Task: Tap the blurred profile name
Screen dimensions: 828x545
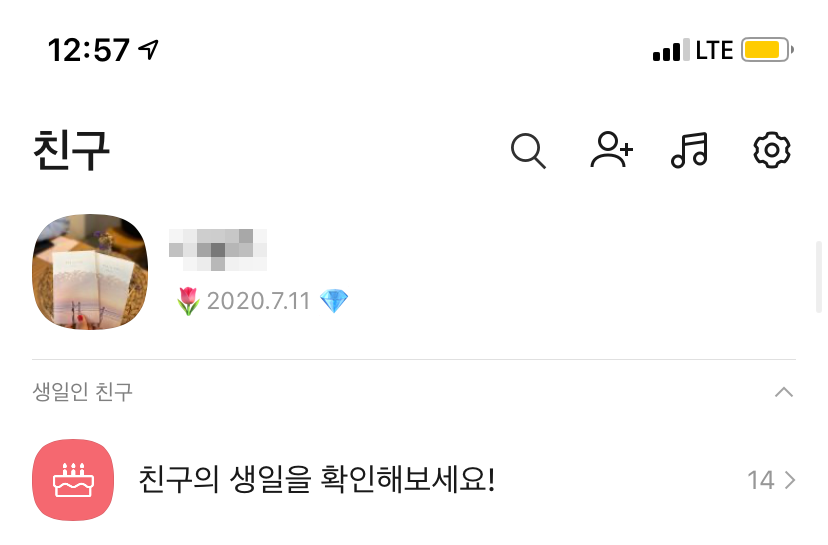Action: point(218,250)
